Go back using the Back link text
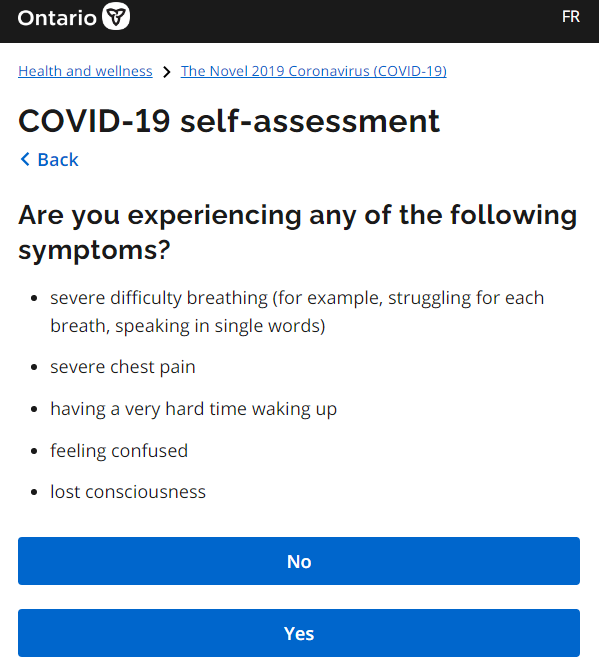Screen dimensions: 599x663 pyautogui.click(x=58, y=160)
